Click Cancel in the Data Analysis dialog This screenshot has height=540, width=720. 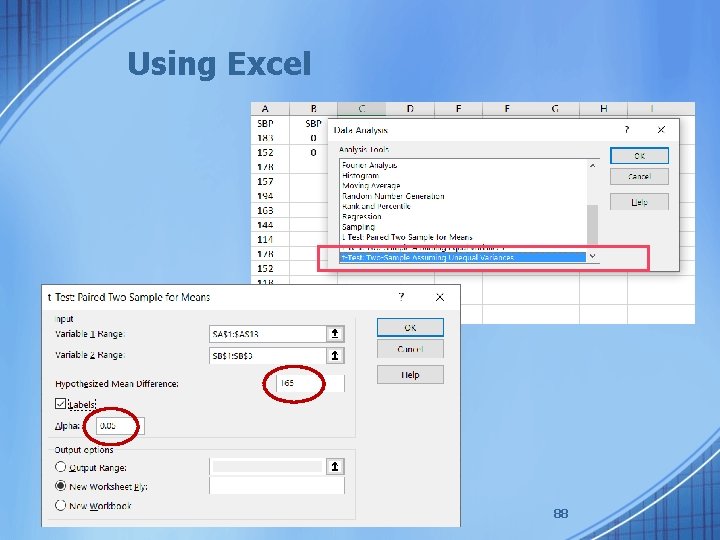(x=639, y=176)
